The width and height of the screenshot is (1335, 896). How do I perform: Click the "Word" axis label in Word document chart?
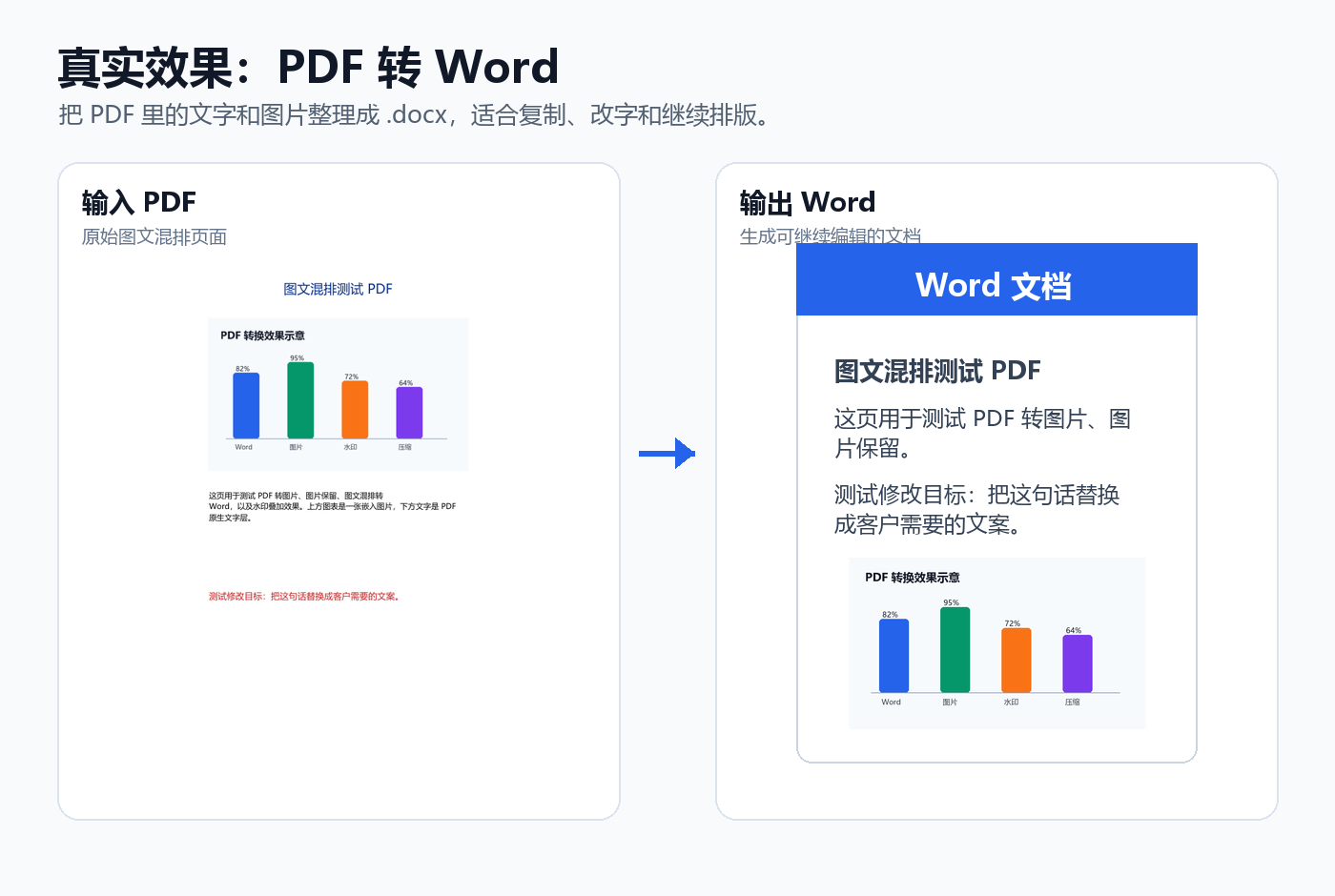[x=891, y=702]
